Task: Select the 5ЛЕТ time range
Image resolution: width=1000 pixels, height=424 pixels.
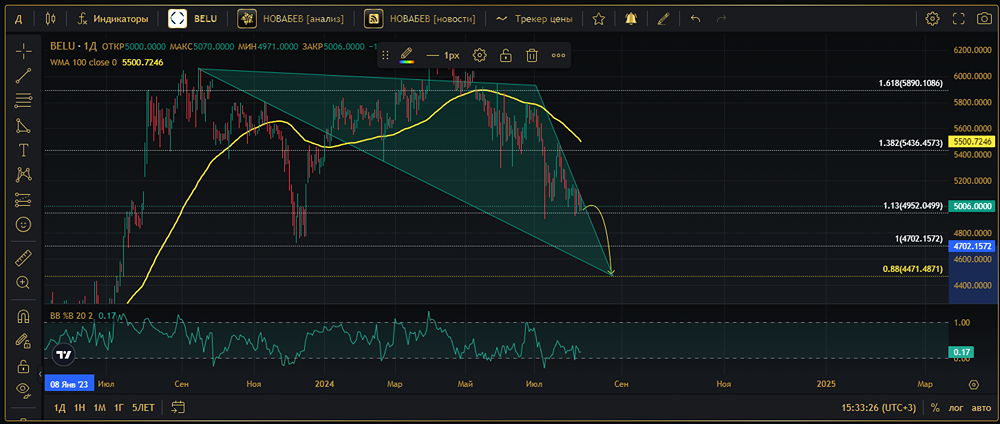Action: (144, 408)
